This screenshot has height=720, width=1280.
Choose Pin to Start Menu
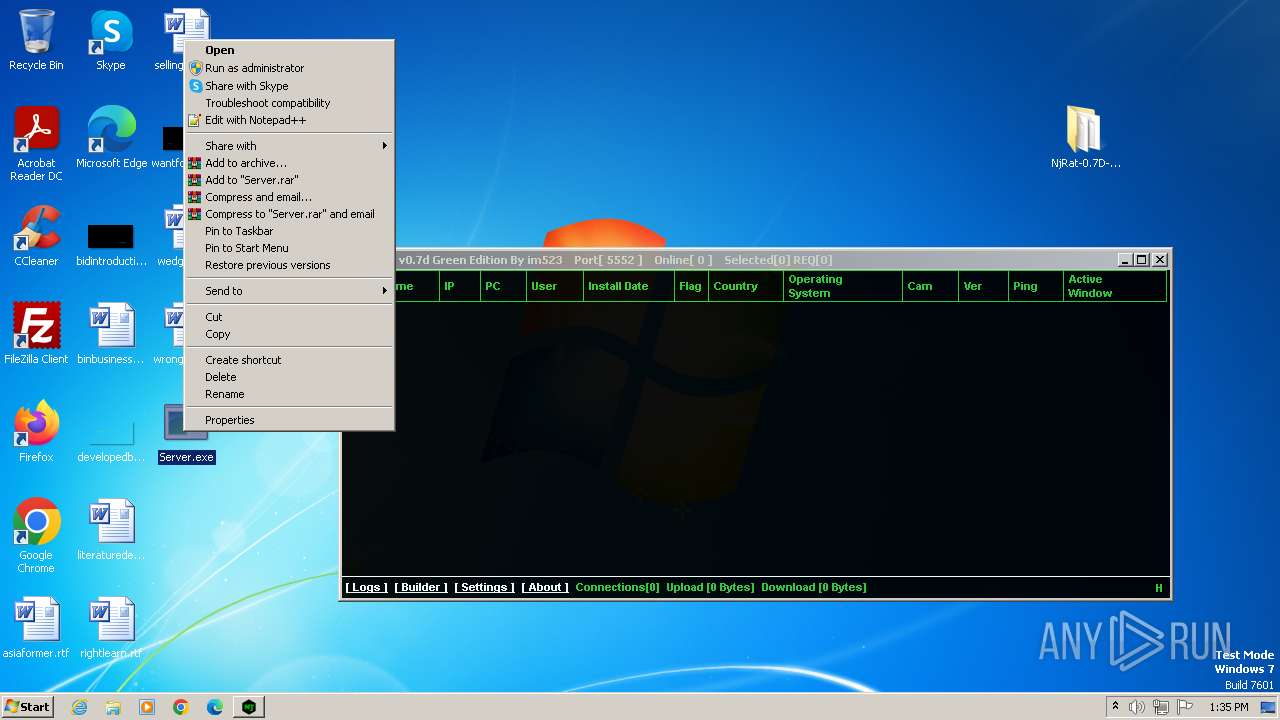point(290,248)
